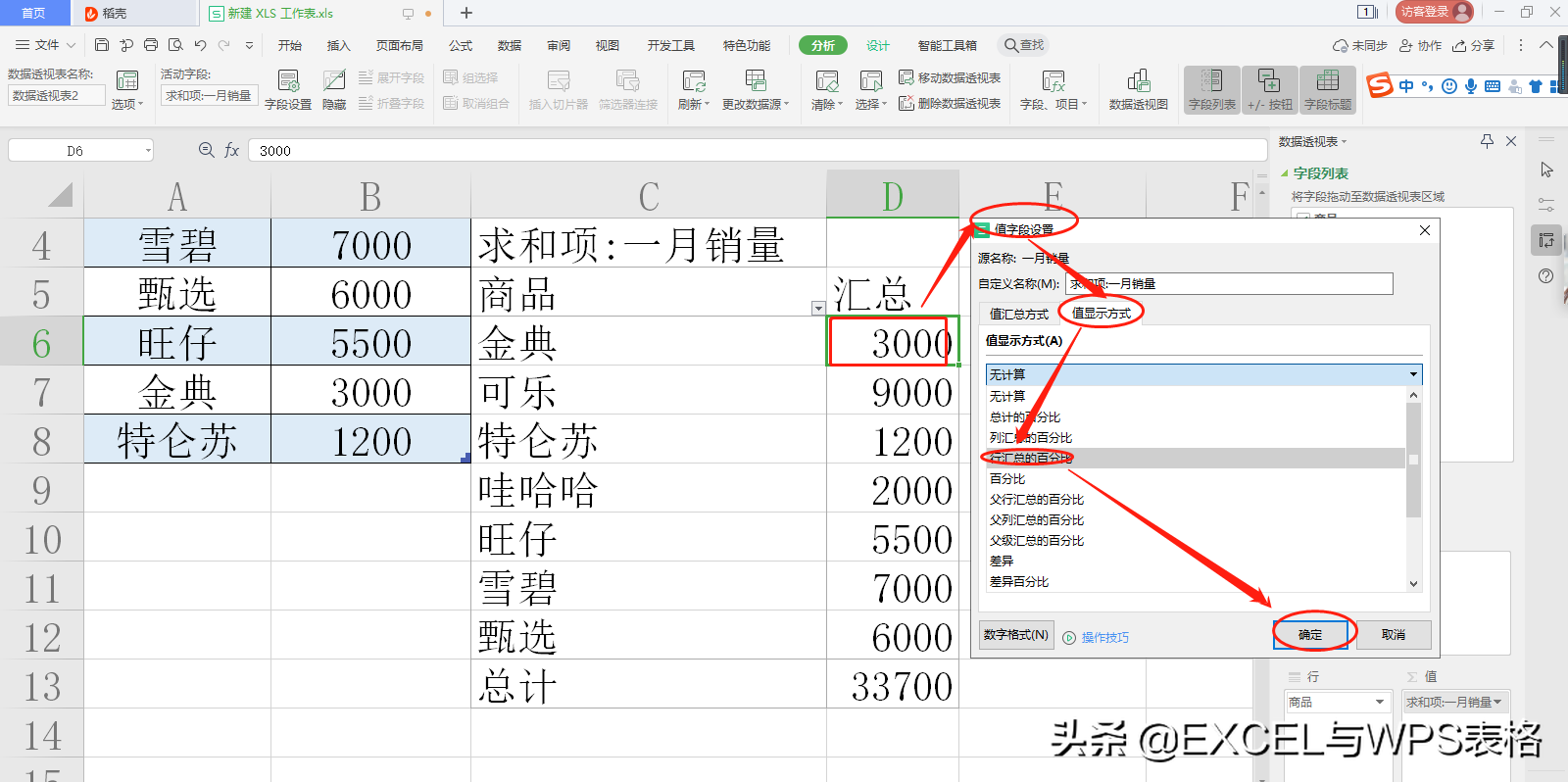Screen dimensions: 1568x782
Task: Click 更改数据源 change data source
Action: point(755,90)
